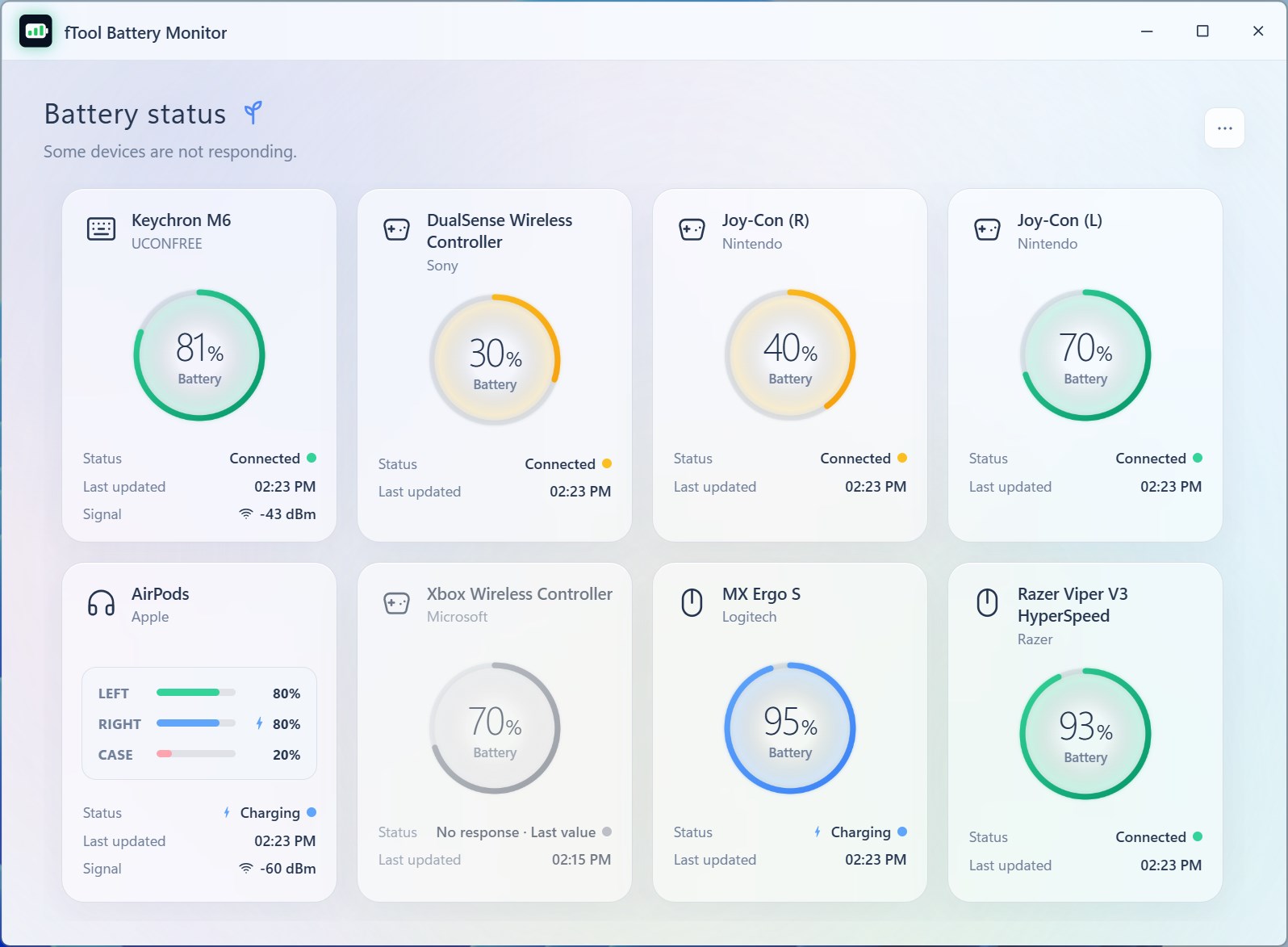Click the green status dot for Joy-Con (L)
Viewport: 1288px width, 947px height.
coord(1198,458)
